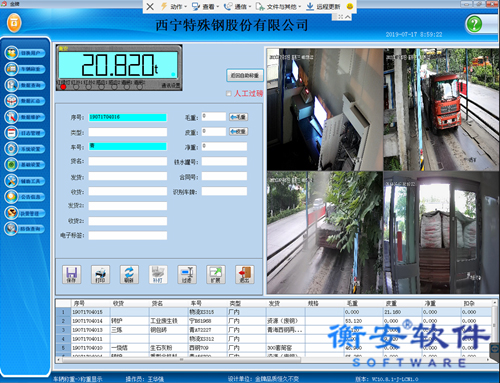This screenshot has height=383, width=500.
Task: Open the 系统设置 system settings gear icon
Action: pos(12,149)
